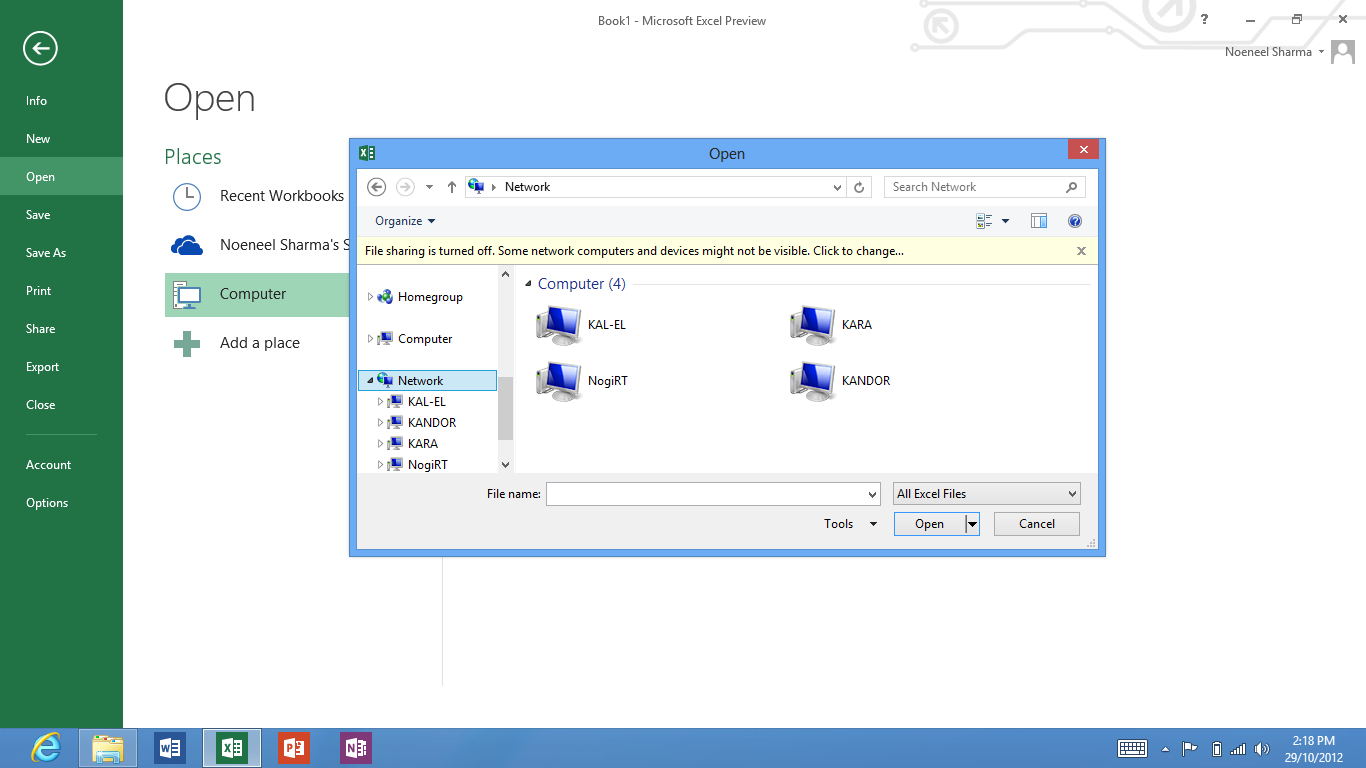
Task: Click the Action Center flag icon
Action: 1190,748
